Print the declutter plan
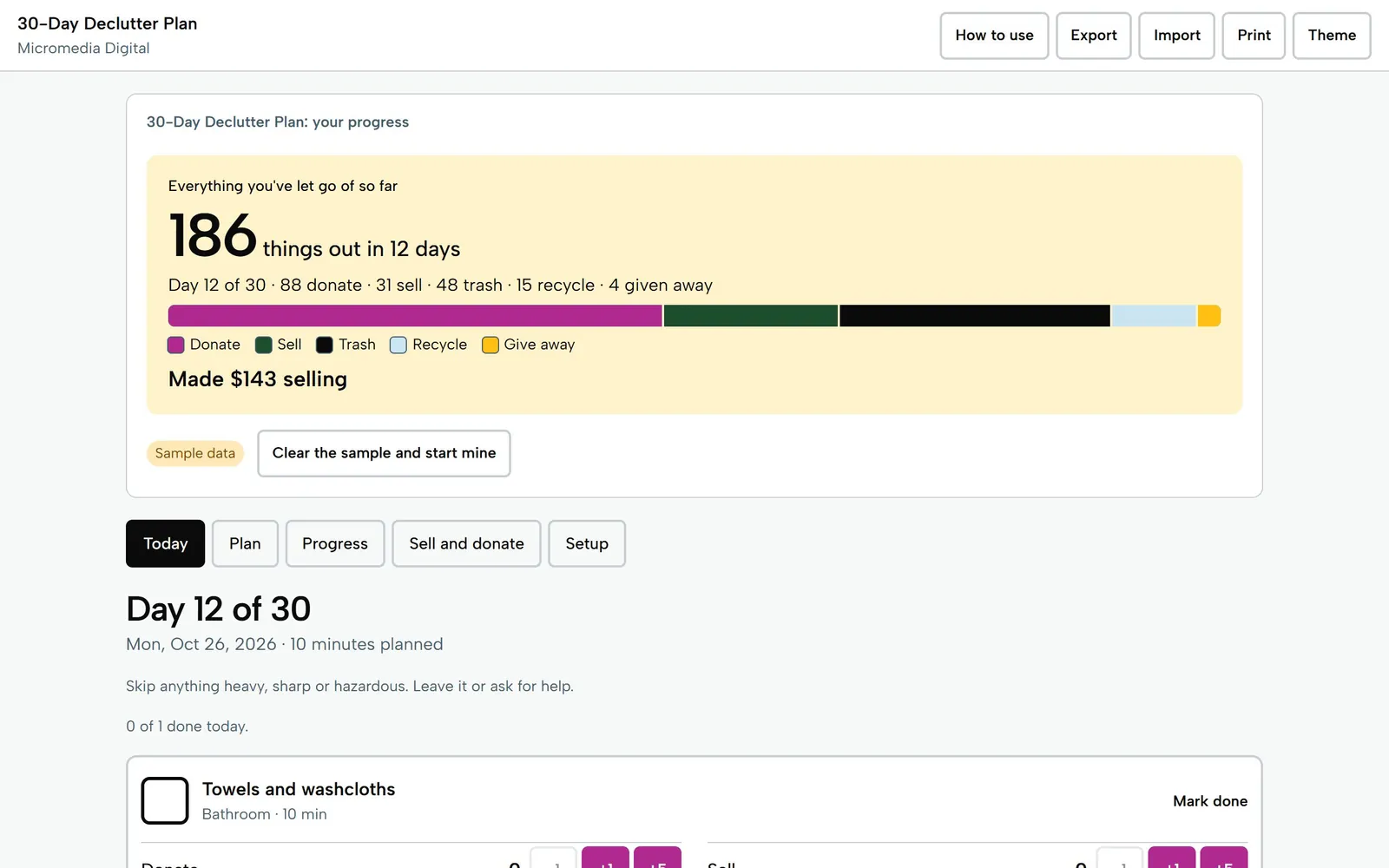 point(1254,36)
